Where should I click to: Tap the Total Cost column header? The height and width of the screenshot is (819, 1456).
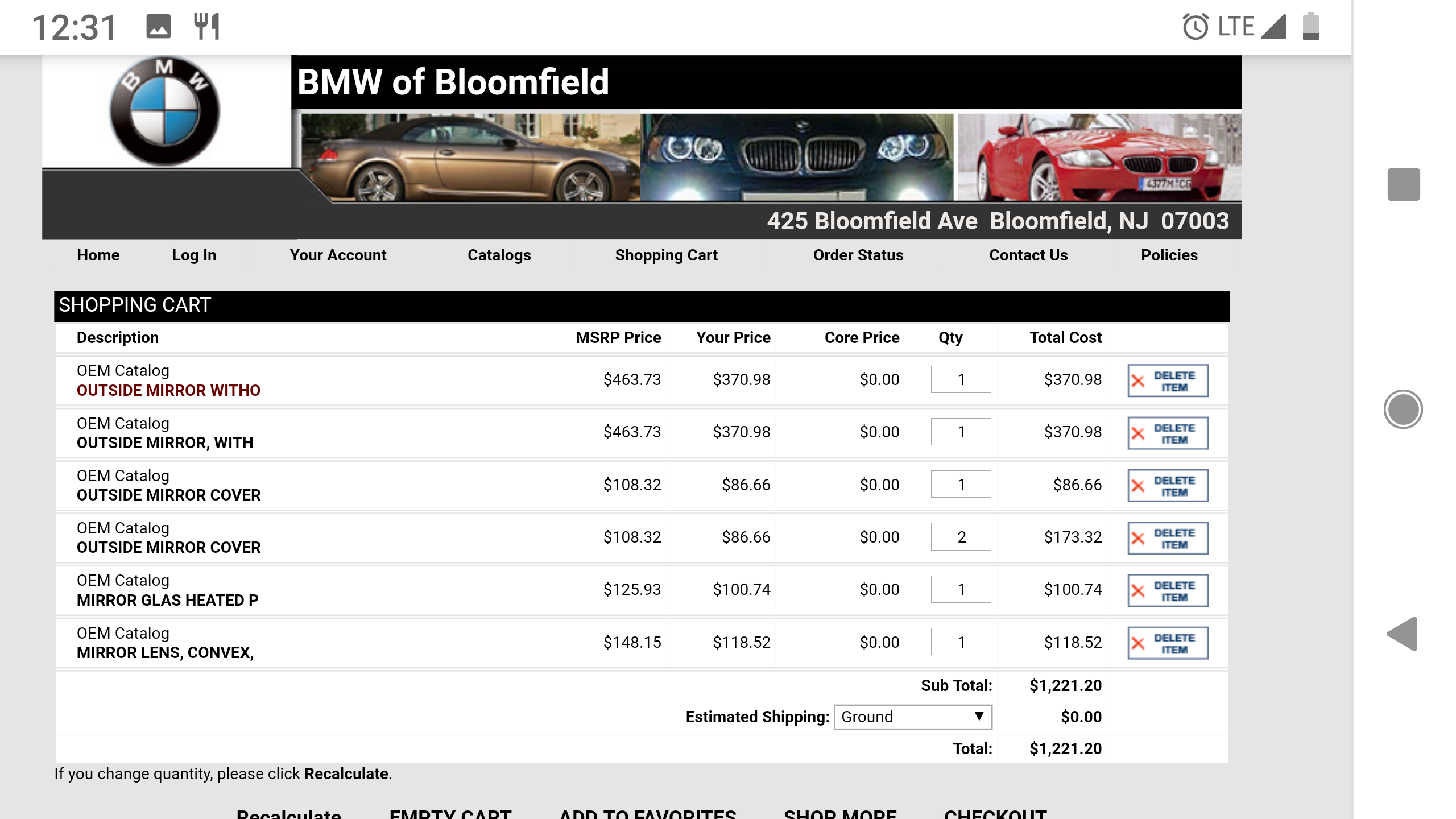pos(1066,338)
